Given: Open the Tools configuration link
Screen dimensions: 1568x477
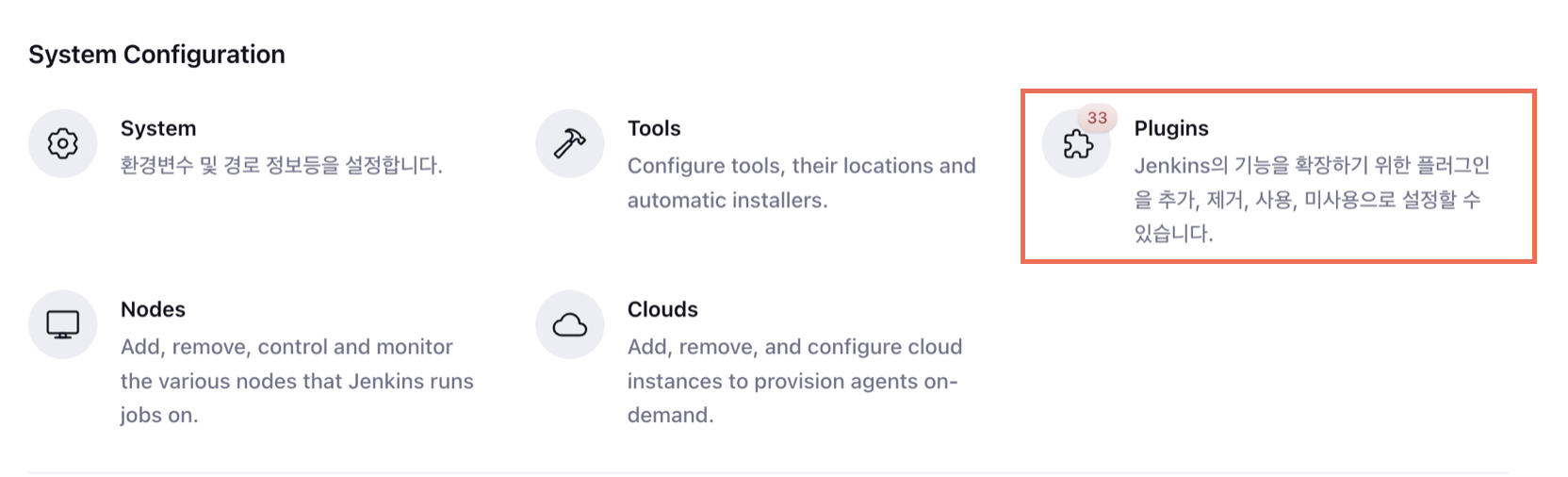Looking at the screenshot, I should pyautogui.click(x=654, y=128).
